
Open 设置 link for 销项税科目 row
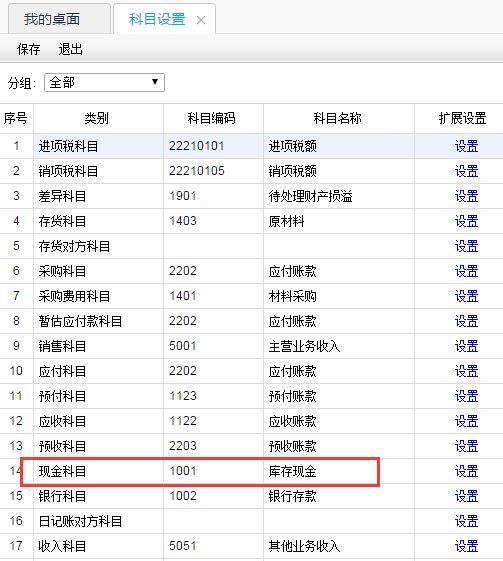466,171
